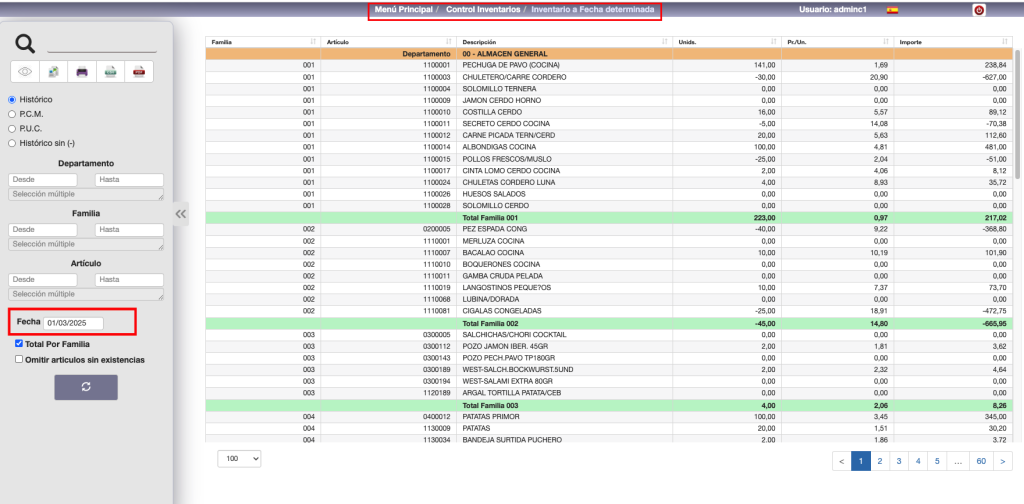This screenshot has height=504, width=1024.
Task: Collapse the filter sidebar with double chevron
Action: (181, 214)
